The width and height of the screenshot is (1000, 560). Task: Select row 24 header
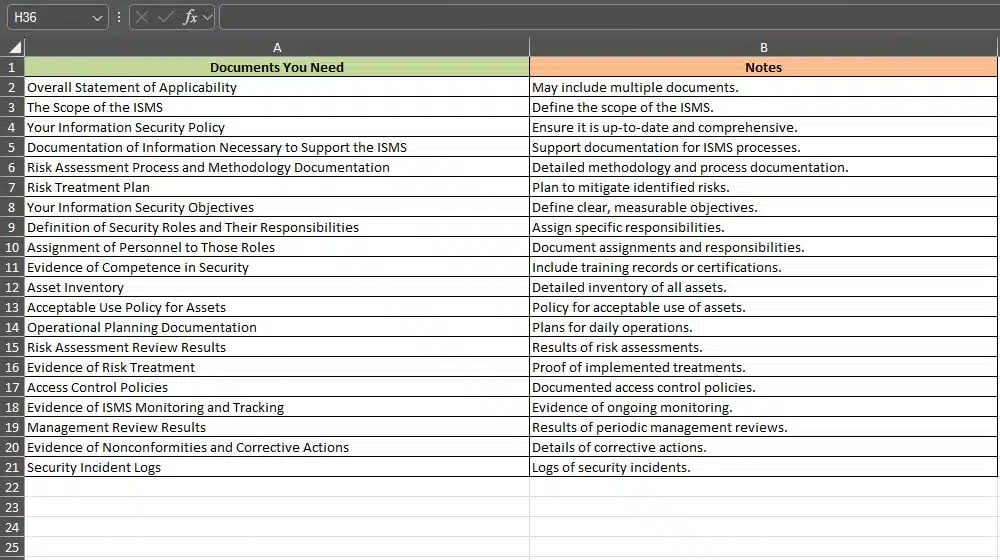11,527
